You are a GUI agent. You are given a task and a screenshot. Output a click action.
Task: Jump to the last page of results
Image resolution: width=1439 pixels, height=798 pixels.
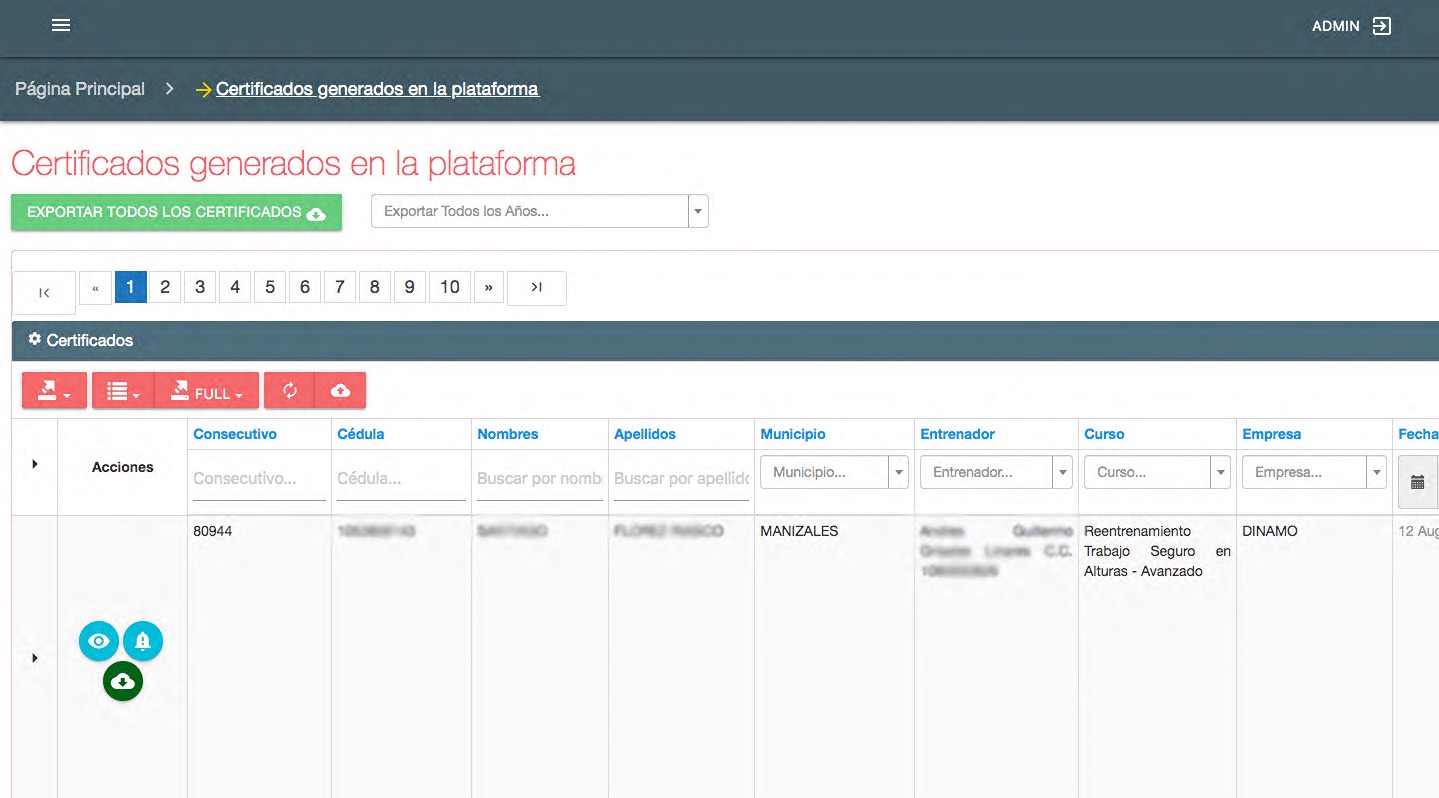536,288
